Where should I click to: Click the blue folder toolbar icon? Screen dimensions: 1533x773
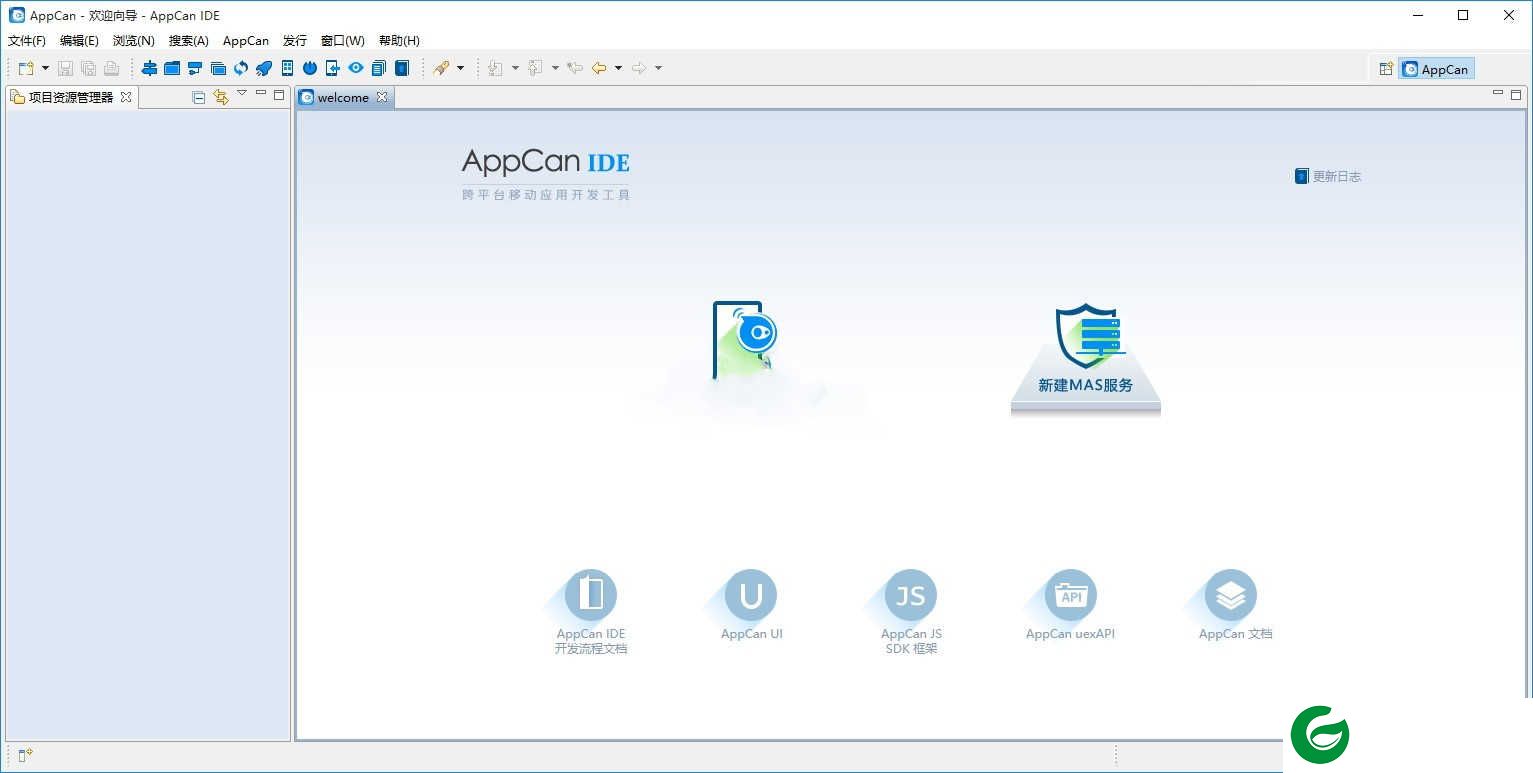tap(172, 68)
